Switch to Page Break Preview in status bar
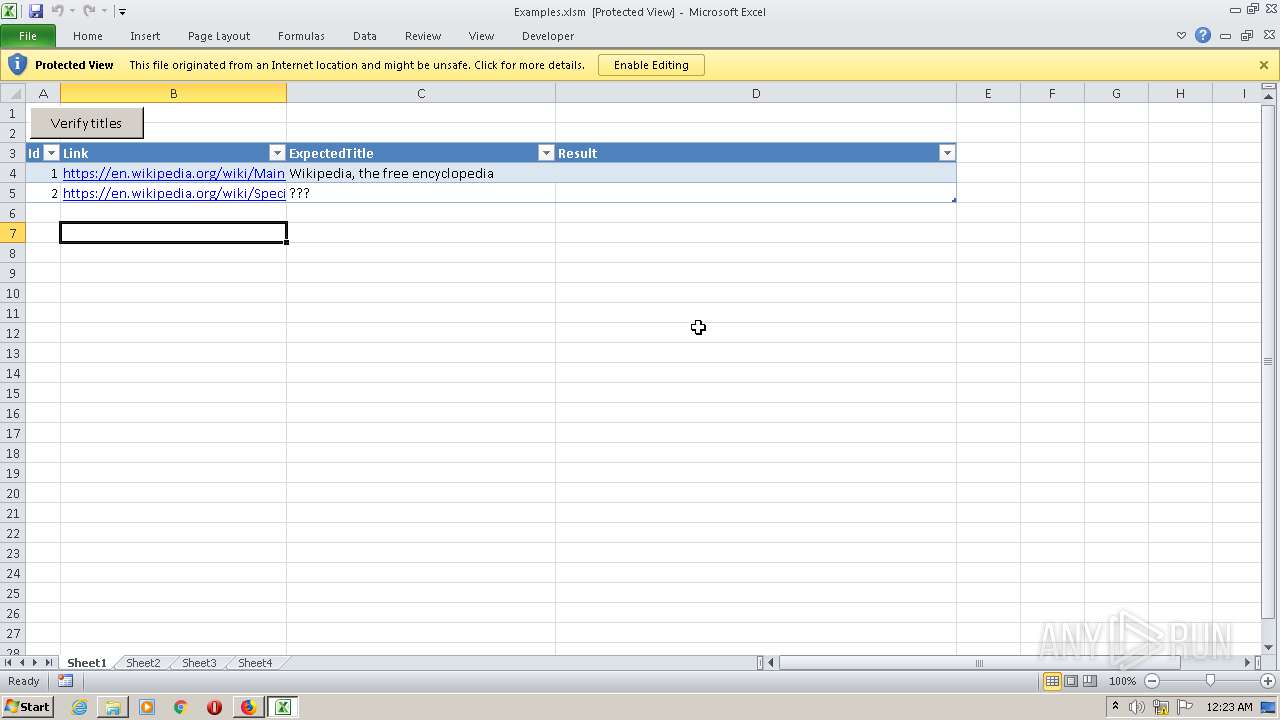 1090,681
